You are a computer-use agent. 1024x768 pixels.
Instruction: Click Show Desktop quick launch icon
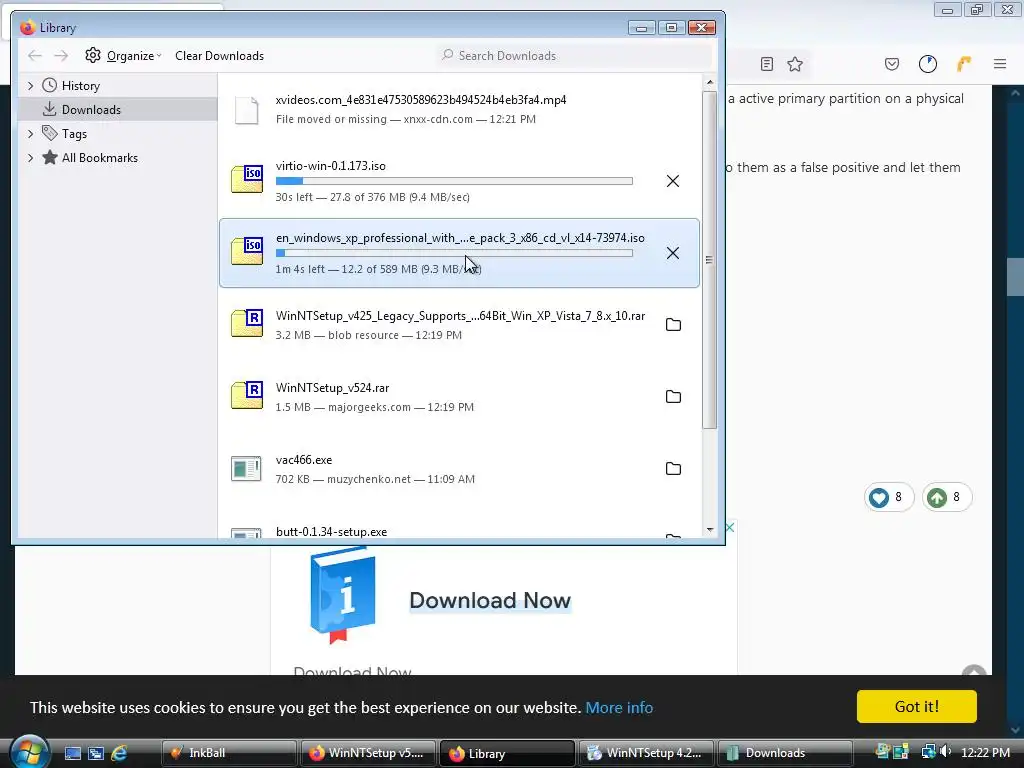tap(72, 753)
